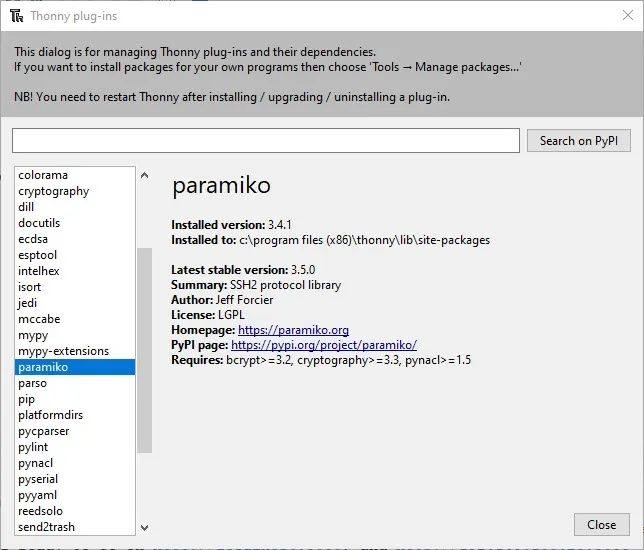The width and height of the screenshot is (644, 550).
Task: Click the package list scroll up arrow
Action: tap(144, 175)
